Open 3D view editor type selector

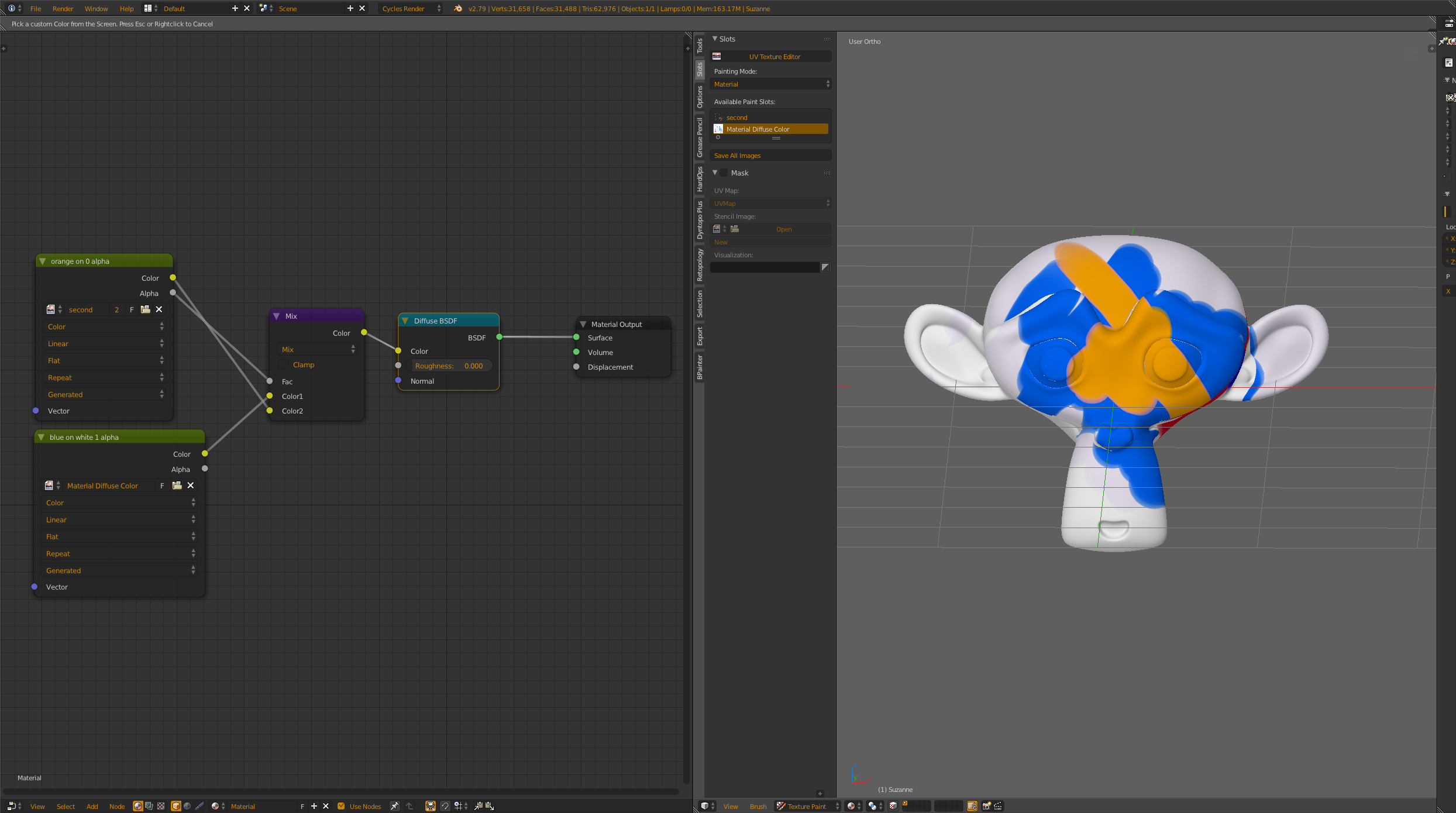(708, 806)
